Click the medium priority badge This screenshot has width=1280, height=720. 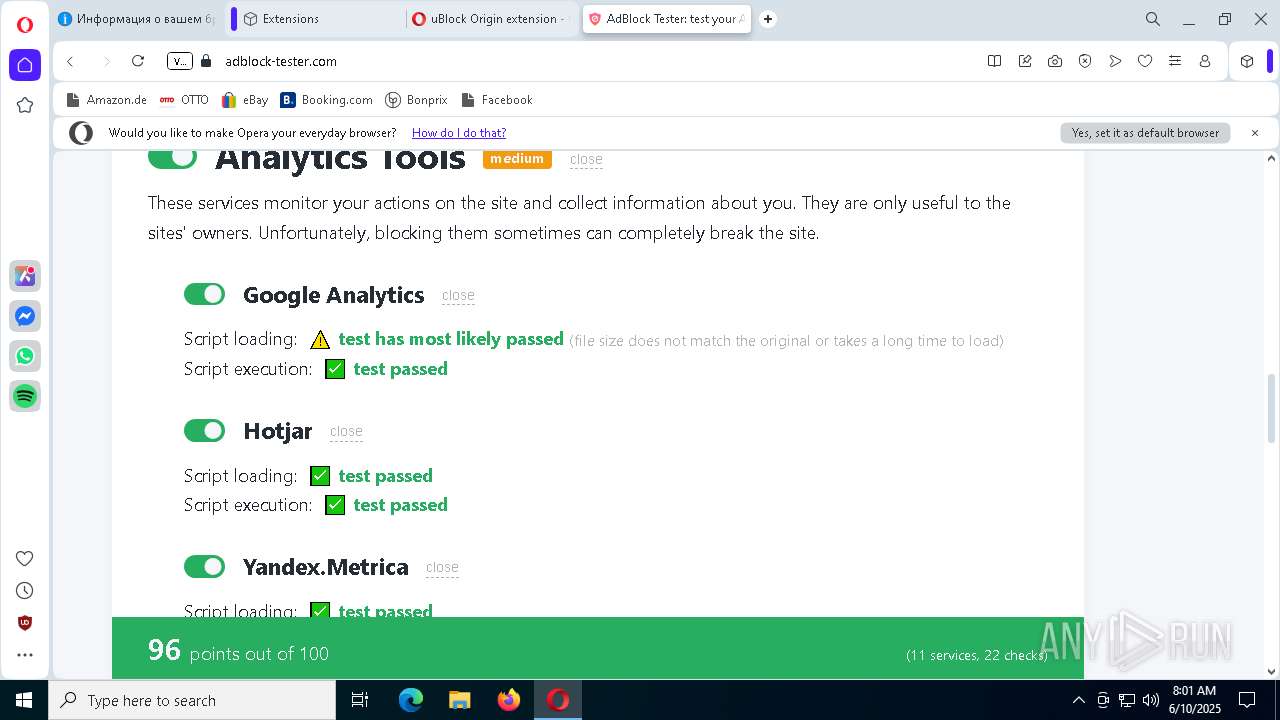coord(517,159)
